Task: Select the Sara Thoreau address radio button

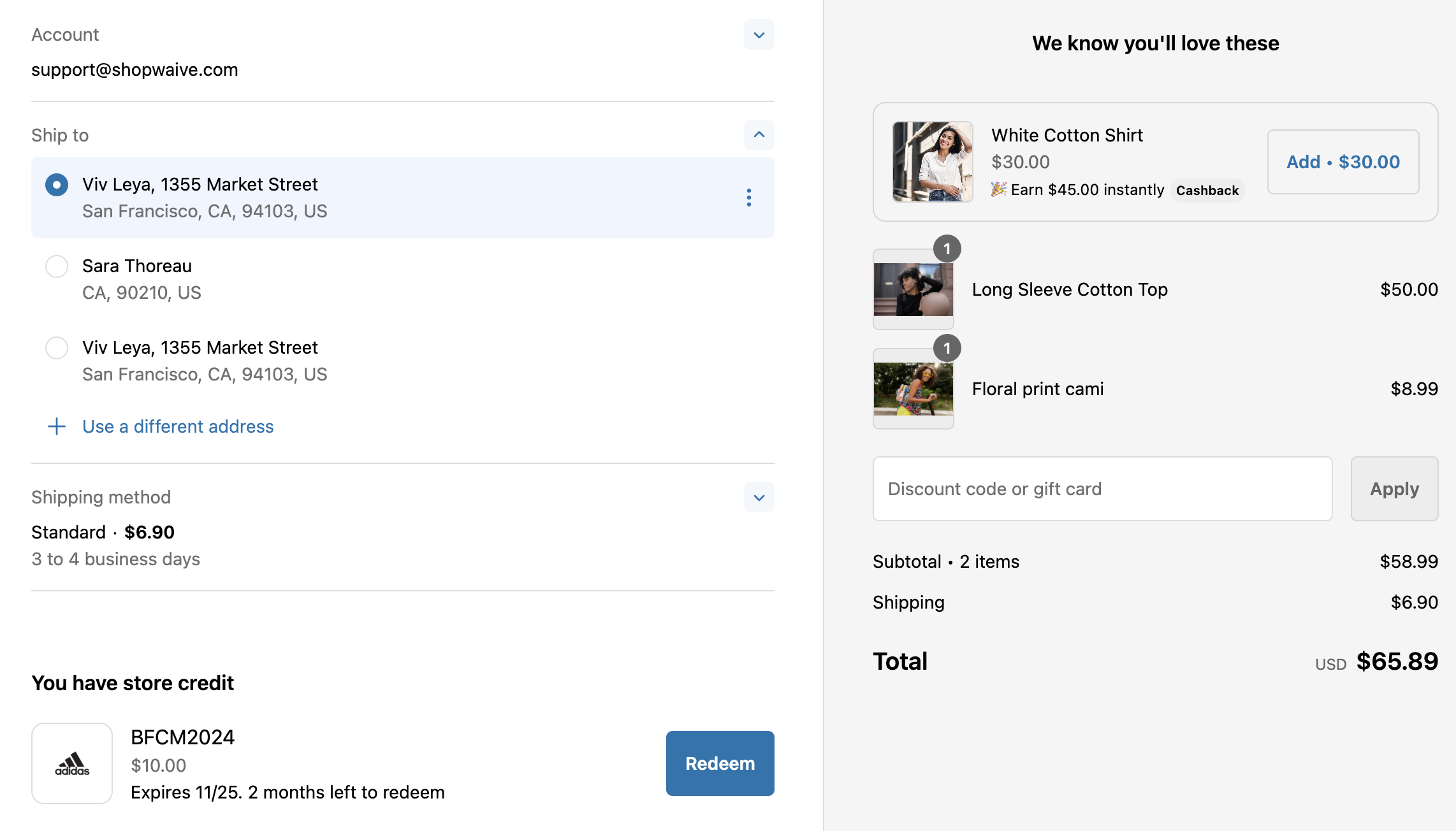Action: [x=57, y=266]
